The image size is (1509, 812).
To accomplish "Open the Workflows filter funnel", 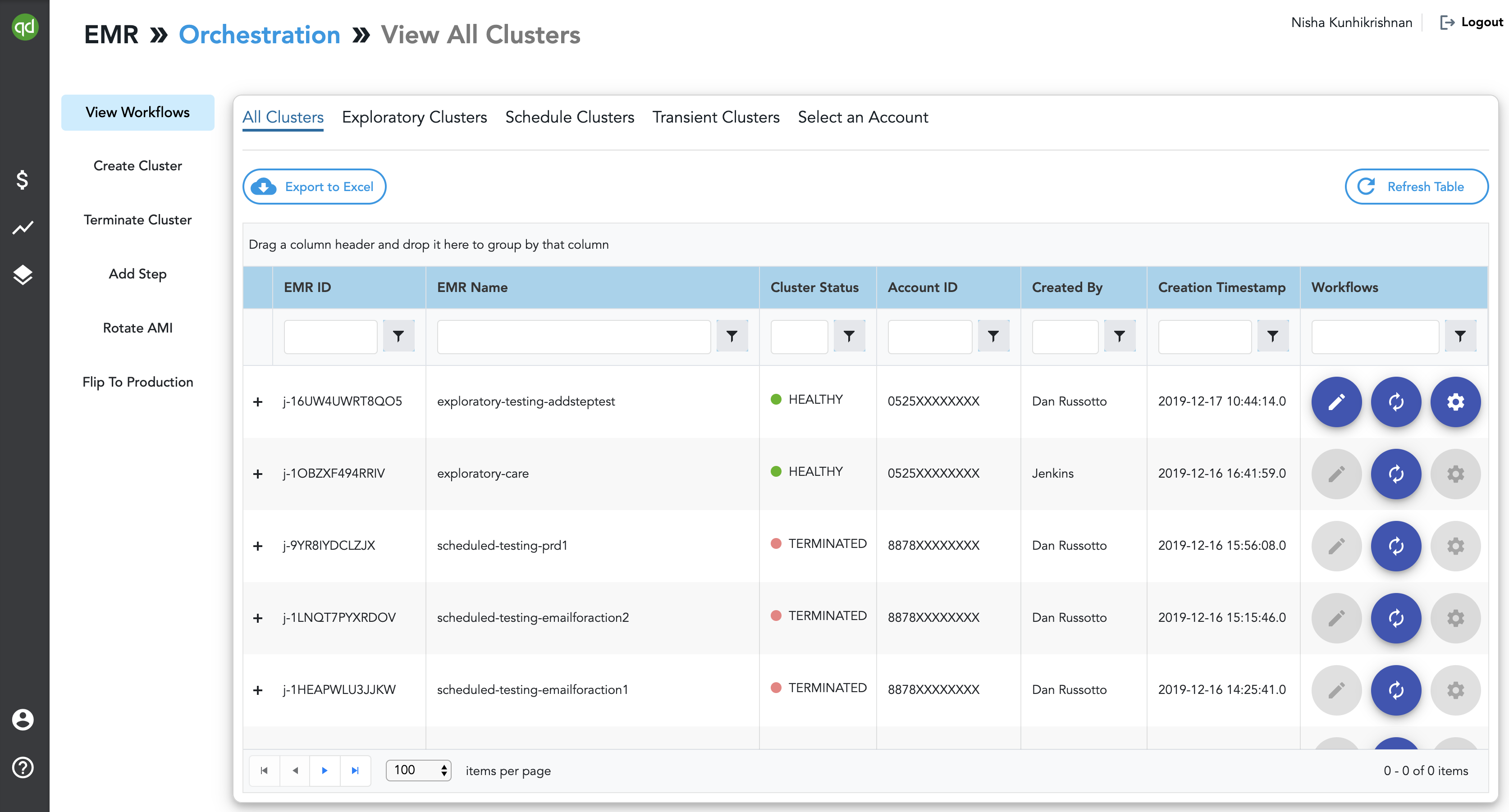I will coord(1460,336).
